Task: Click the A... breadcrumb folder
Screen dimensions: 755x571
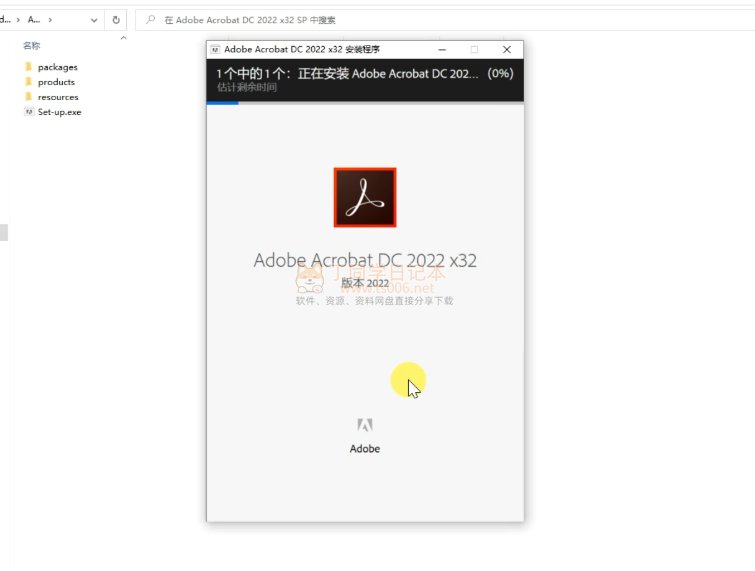Action: (34, 20)
